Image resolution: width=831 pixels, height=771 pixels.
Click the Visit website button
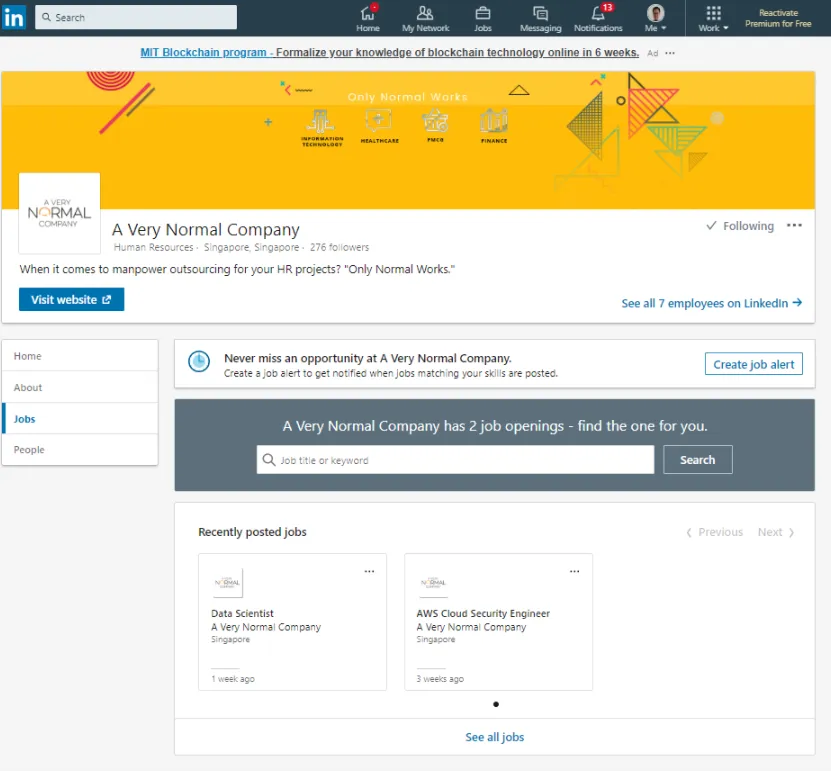tap(72, 299)
